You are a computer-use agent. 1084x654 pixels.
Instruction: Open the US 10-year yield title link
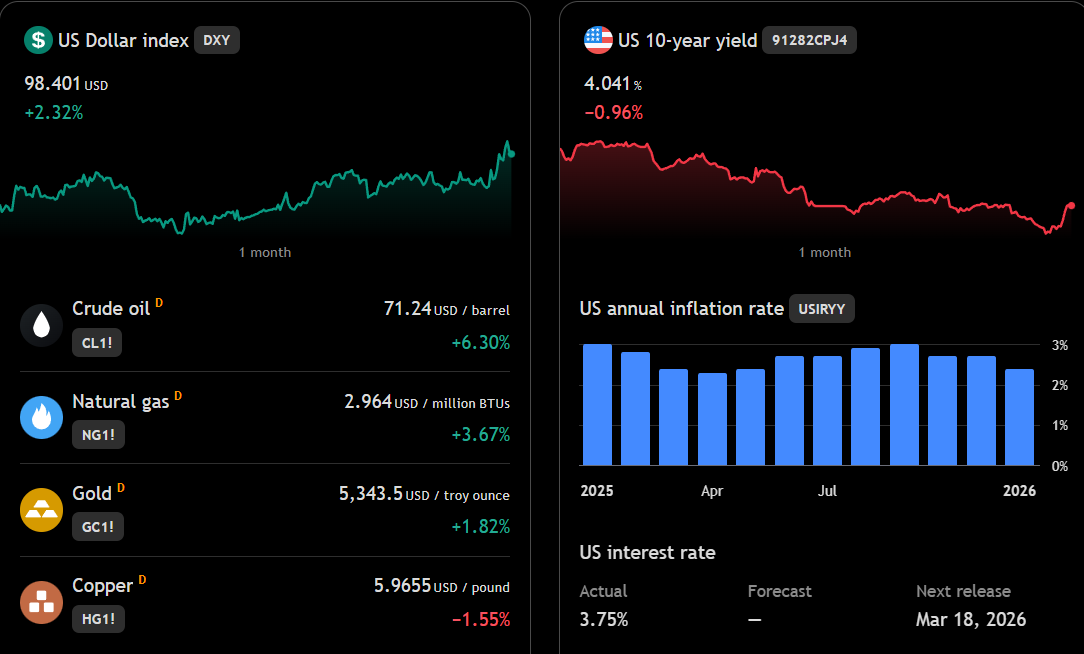tap(687, 40)
